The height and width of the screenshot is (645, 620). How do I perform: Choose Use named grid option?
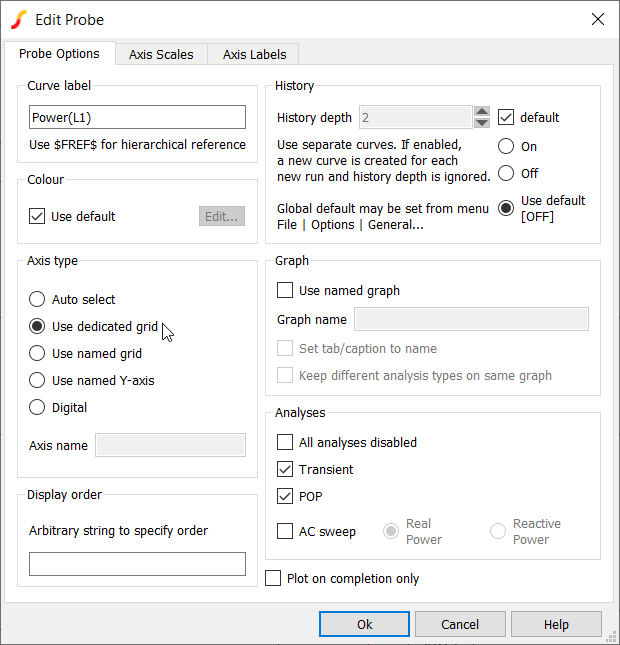click(x=38, y=353)
